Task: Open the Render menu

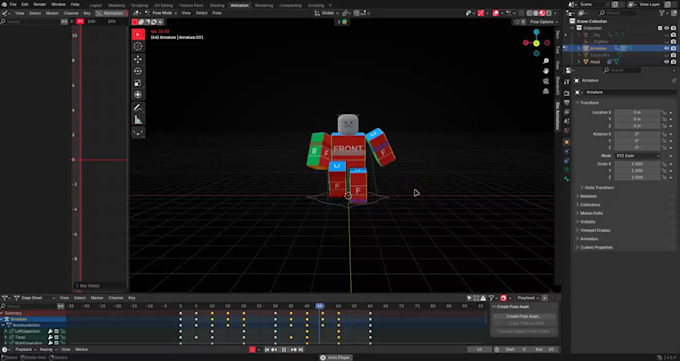Action: (x=40, y=4)
